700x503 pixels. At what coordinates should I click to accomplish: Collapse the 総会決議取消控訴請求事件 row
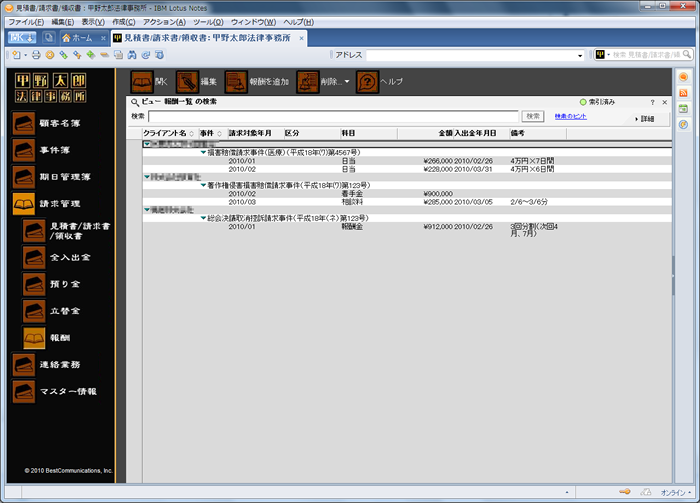(204, 218)
